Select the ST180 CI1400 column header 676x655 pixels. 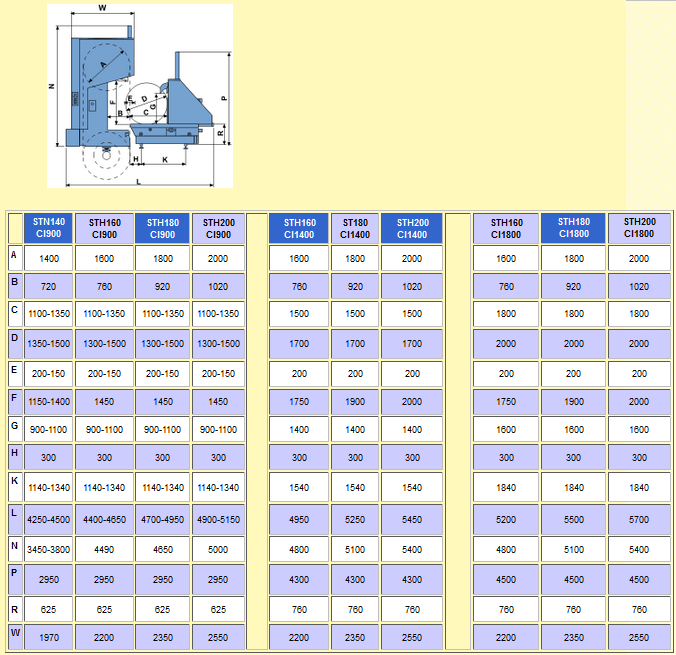coord(355,228)
